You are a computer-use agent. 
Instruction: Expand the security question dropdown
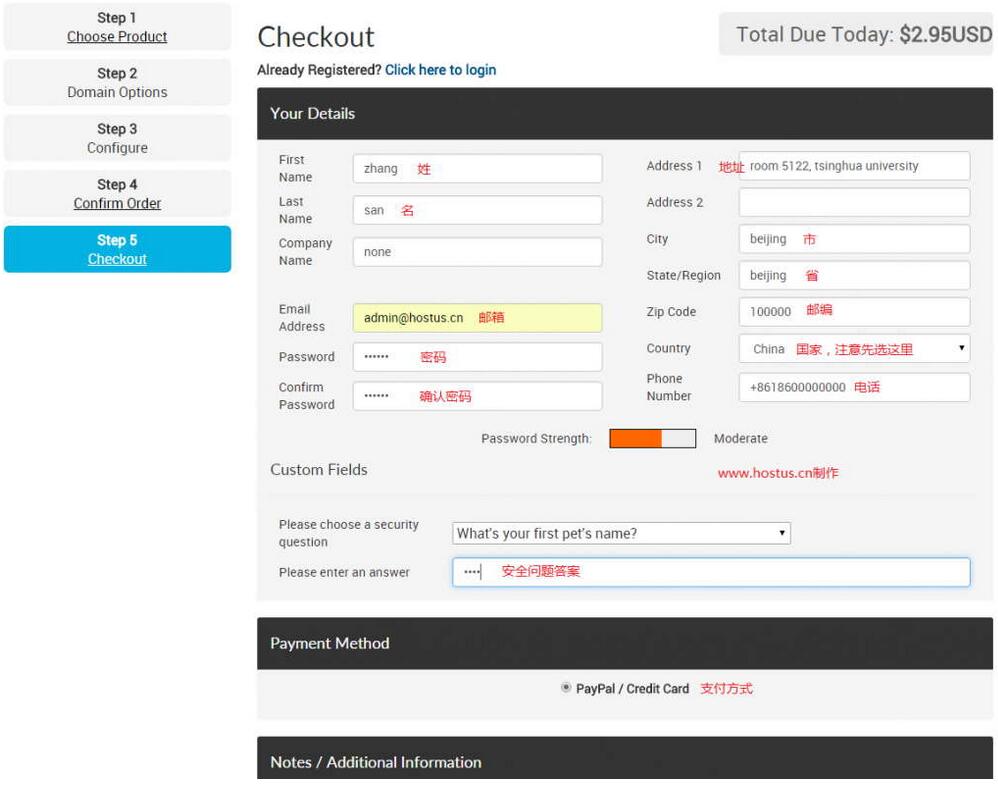pyautogui.click(x=621, y=533)
